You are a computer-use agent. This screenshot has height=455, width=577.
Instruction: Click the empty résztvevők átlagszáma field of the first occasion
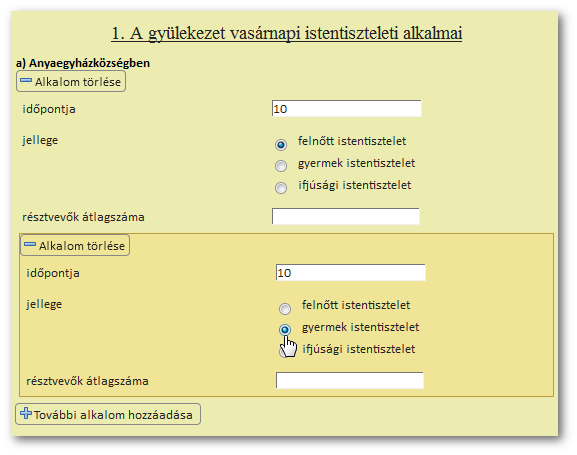coord(346,216)
